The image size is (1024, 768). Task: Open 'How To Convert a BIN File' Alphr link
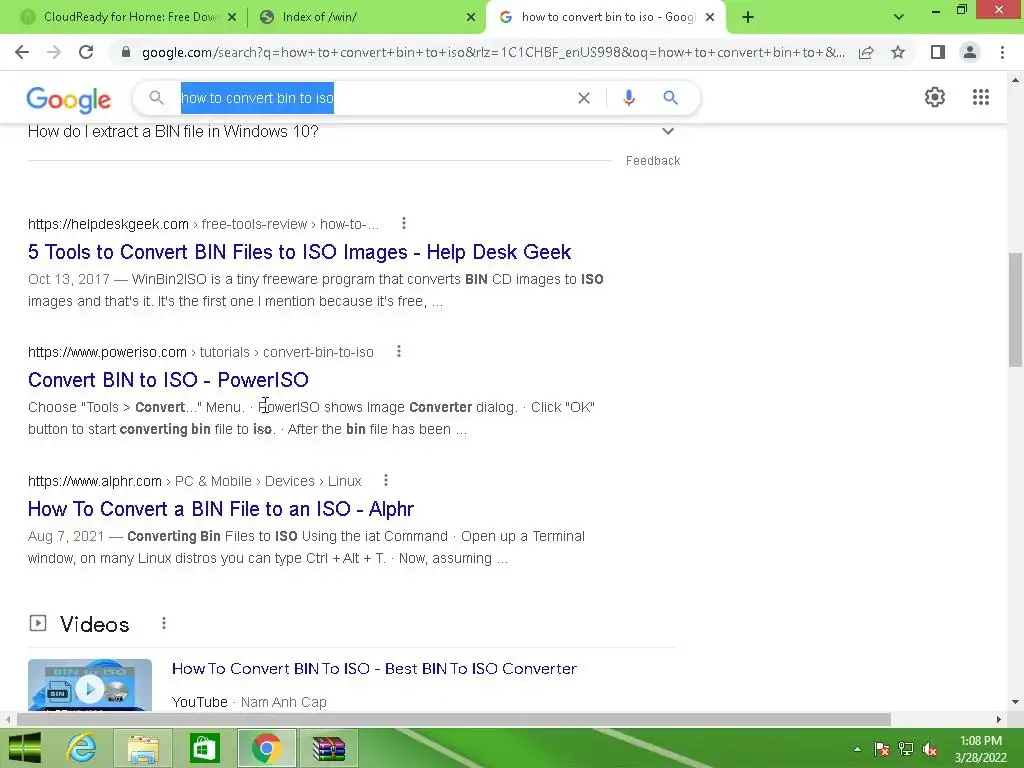221,509
